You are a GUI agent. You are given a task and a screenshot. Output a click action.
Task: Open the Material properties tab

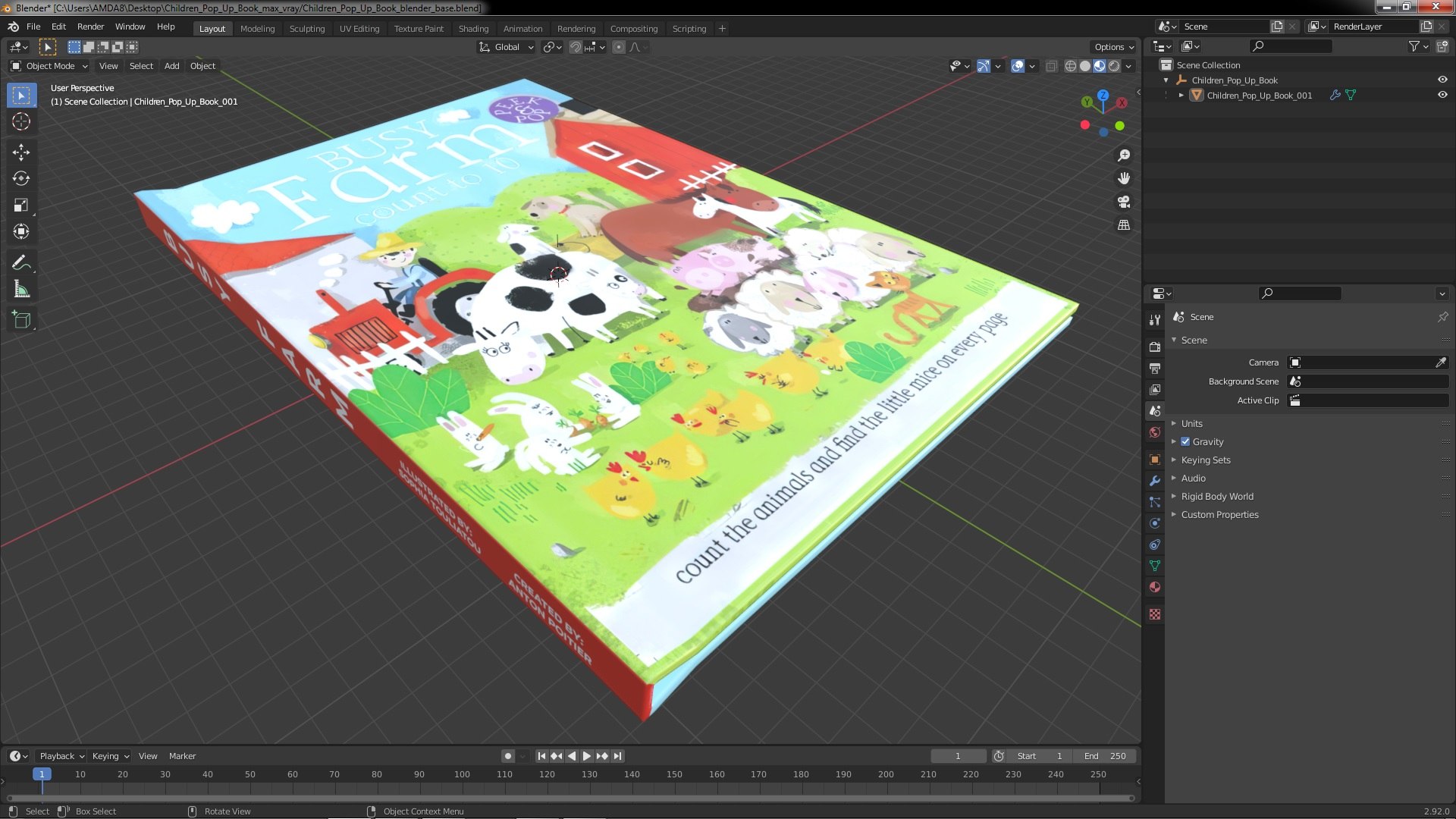coord(1155,587)
